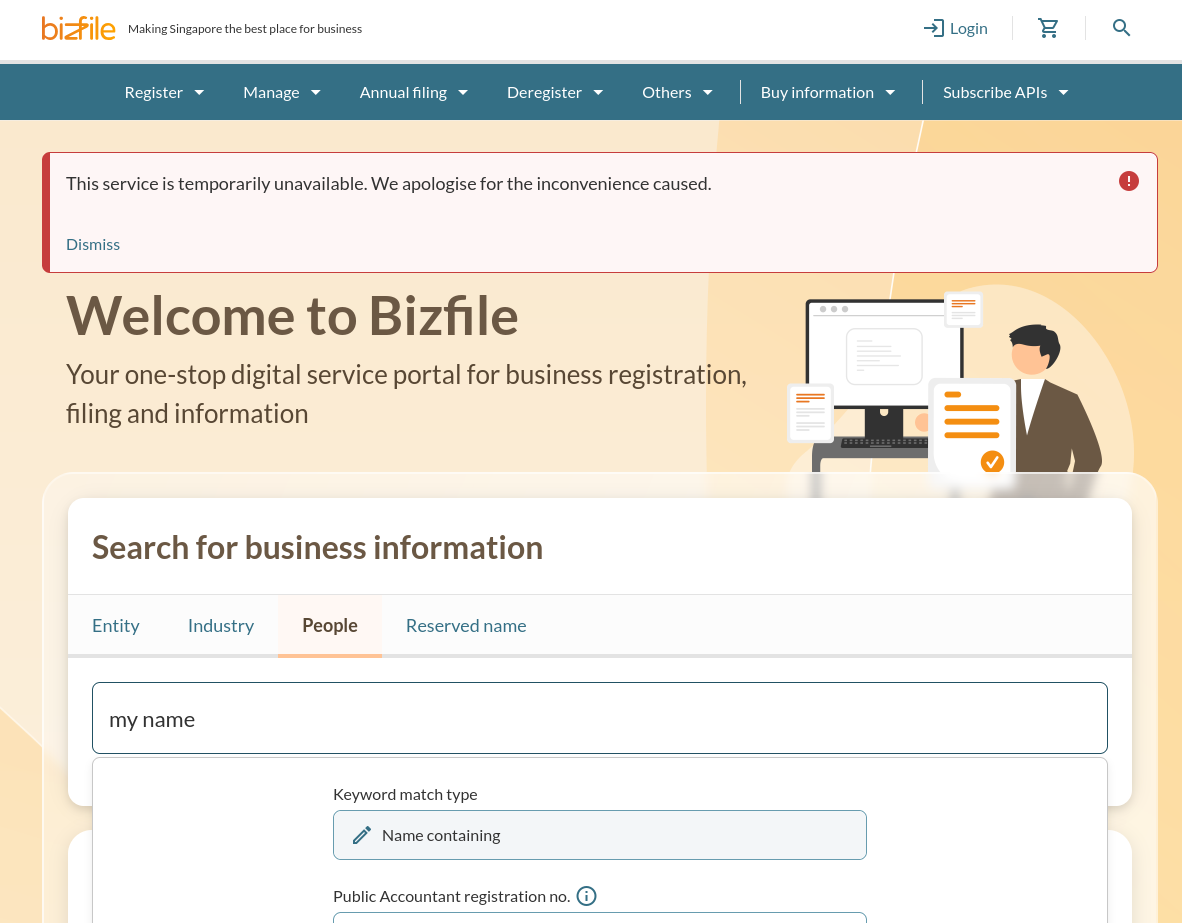This screenshot has width=1182, height=923.
Task: Click the Bizfile logo
Action: [78, 28]
